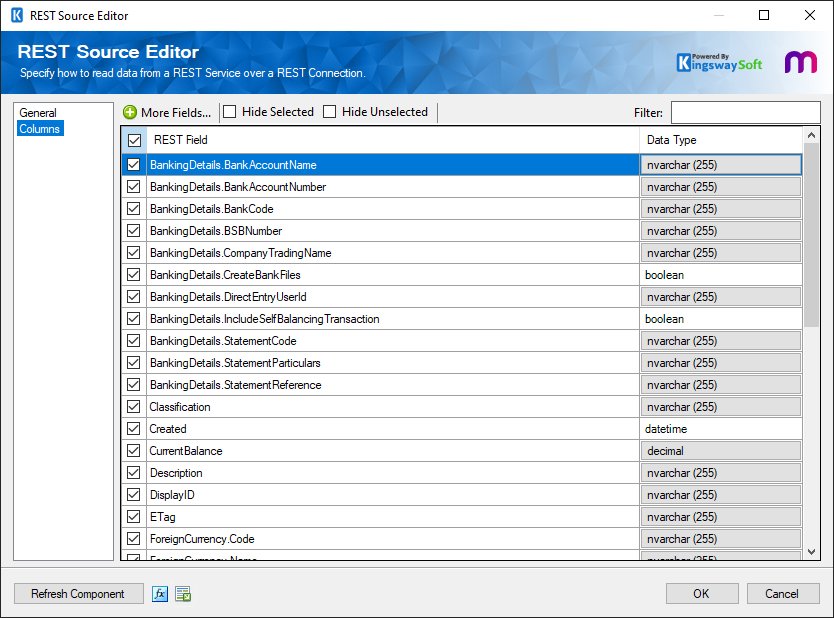Toggle the Hide Selected checkbox
Image resolution: width=834 pixels, height=618 pixels.
pos(230,112)
